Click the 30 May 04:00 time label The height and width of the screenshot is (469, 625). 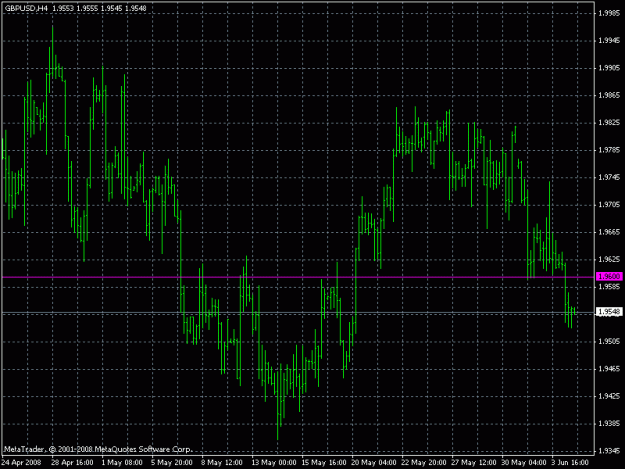[x=524, y=463]
